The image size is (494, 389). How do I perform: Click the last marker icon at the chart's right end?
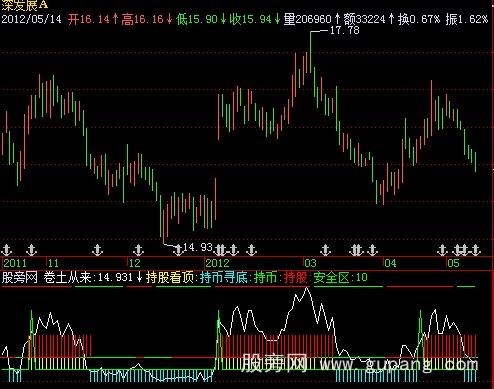coord(476,250)
